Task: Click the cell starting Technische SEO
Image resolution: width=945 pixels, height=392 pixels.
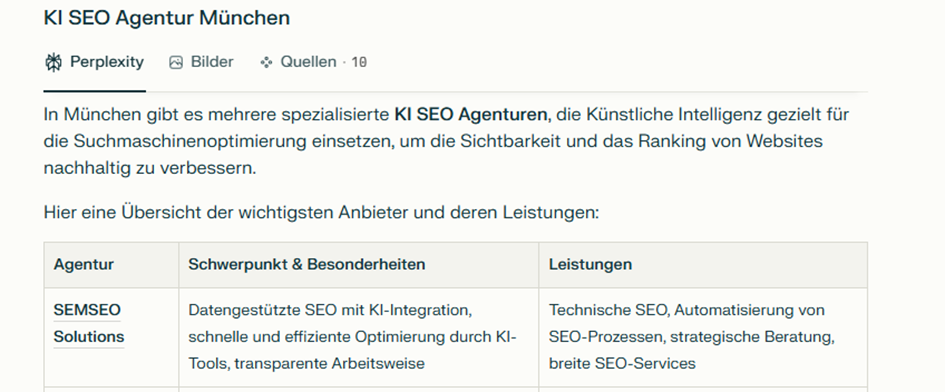Action: click(703, 337)
